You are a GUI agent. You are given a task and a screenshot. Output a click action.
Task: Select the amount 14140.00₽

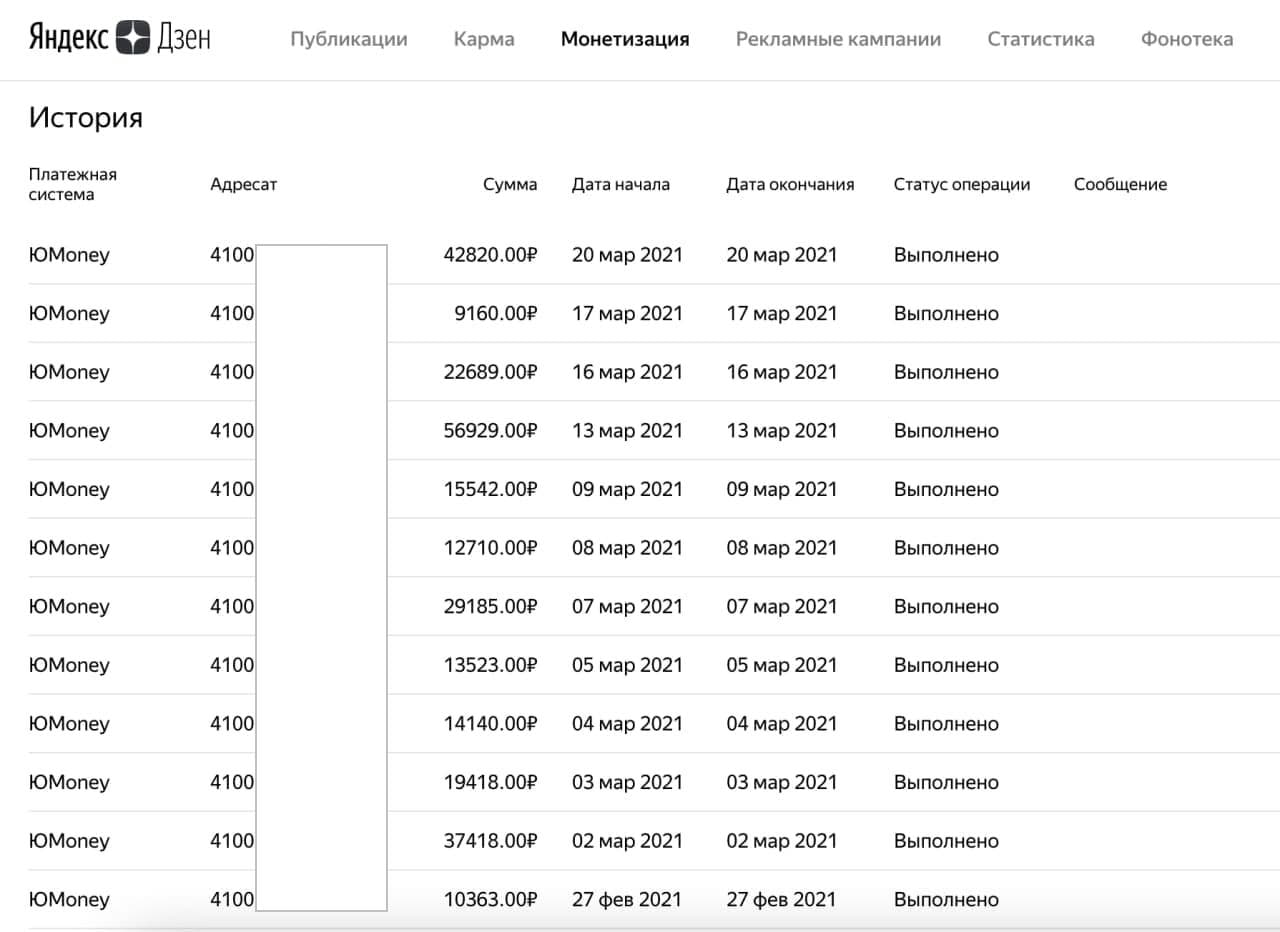tap(490, 724)
